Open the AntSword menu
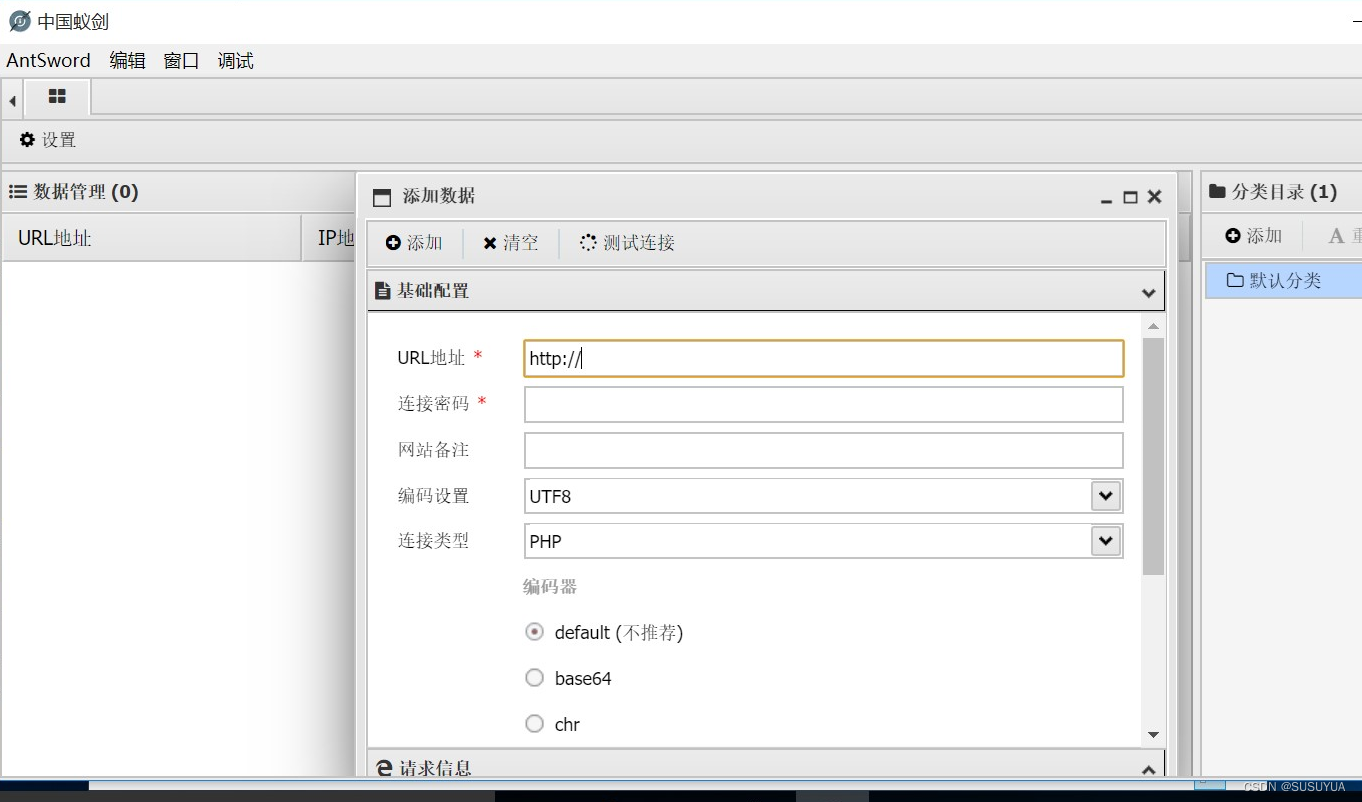 point(49,61)
